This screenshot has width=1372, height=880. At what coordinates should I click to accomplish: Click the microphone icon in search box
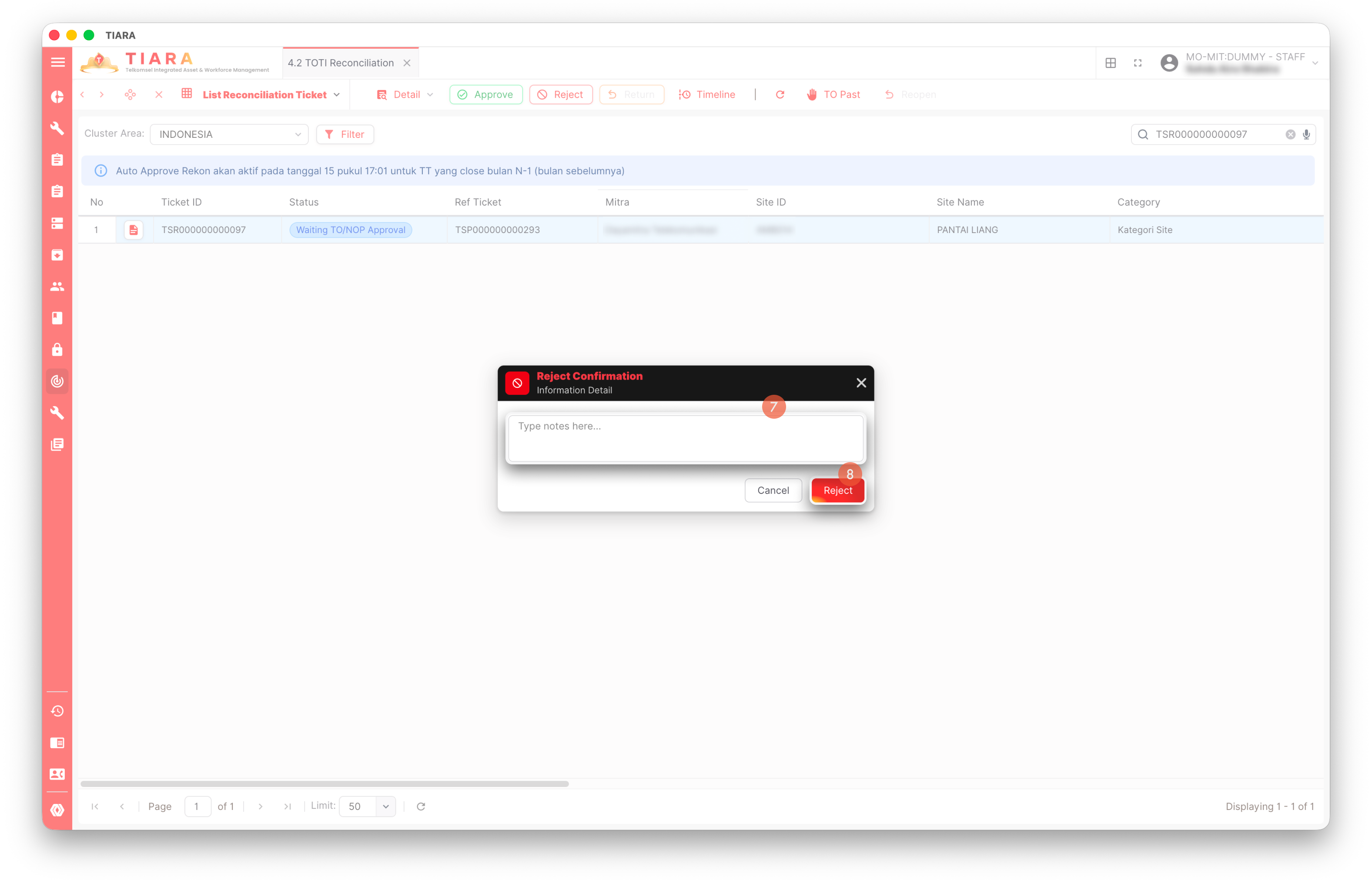click(x=1306, y=134)
